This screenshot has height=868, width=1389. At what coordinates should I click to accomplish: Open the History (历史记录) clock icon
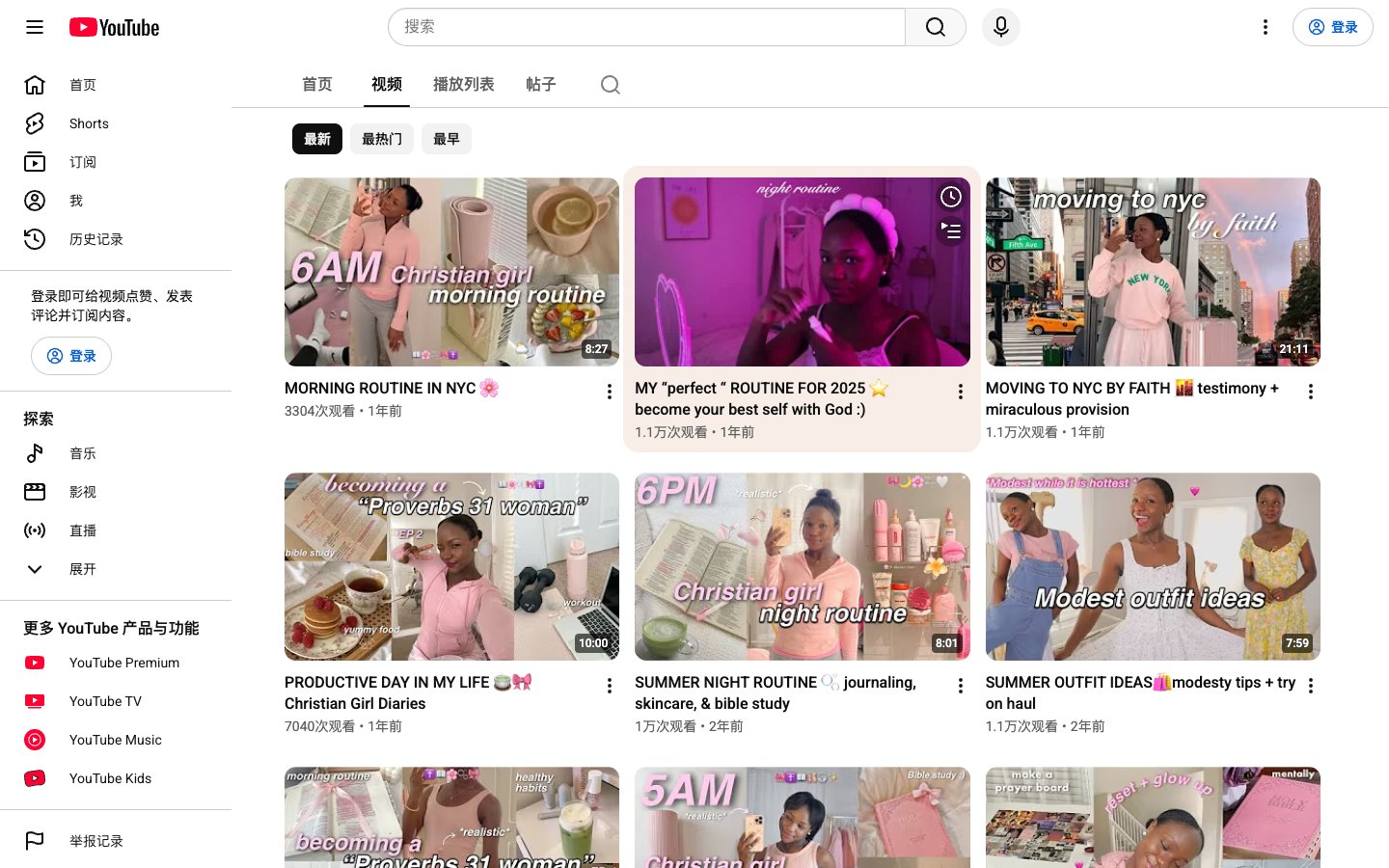[35, 239]
